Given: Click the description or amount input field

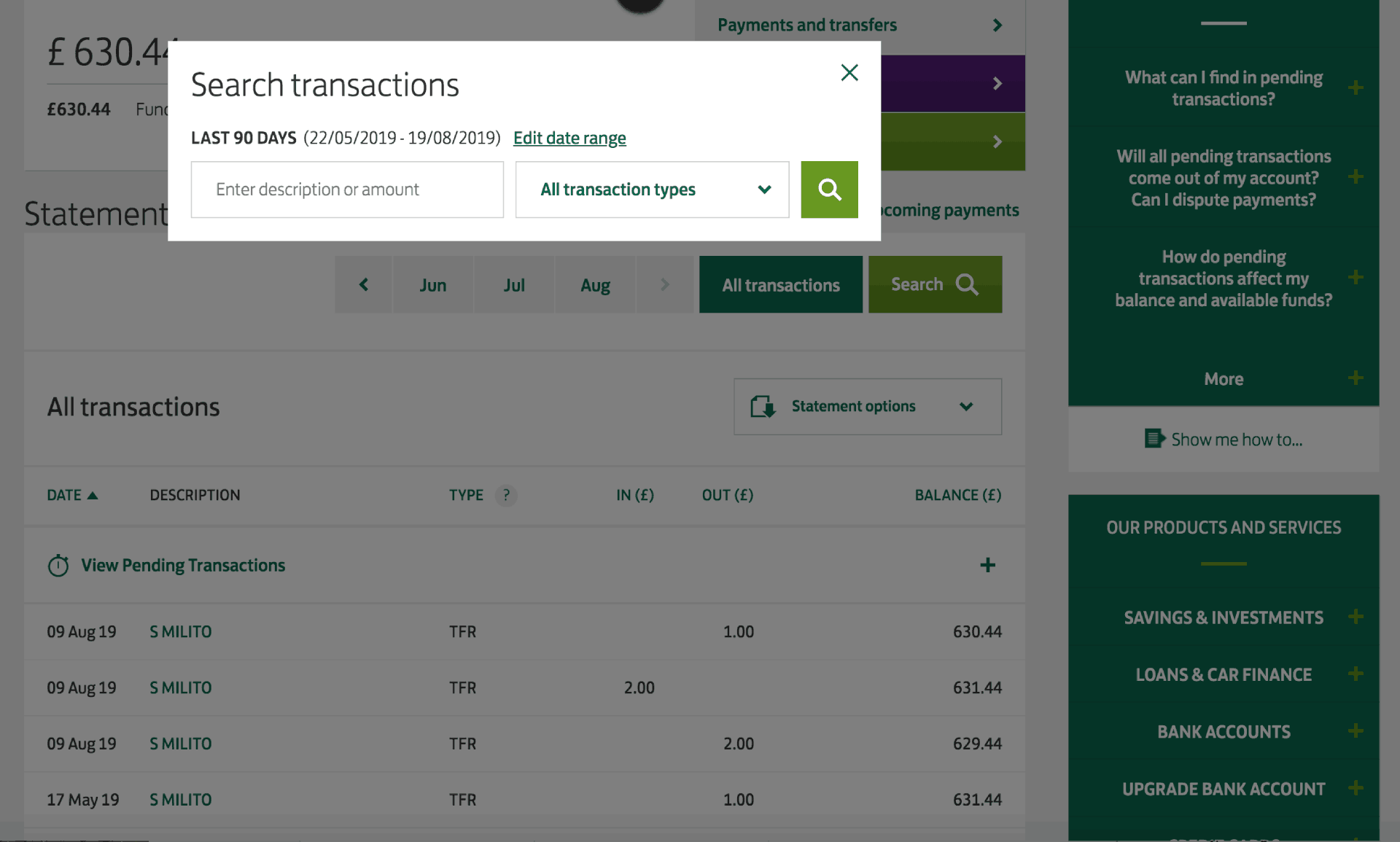Looking at the screenshot, I should coord(347,189).
